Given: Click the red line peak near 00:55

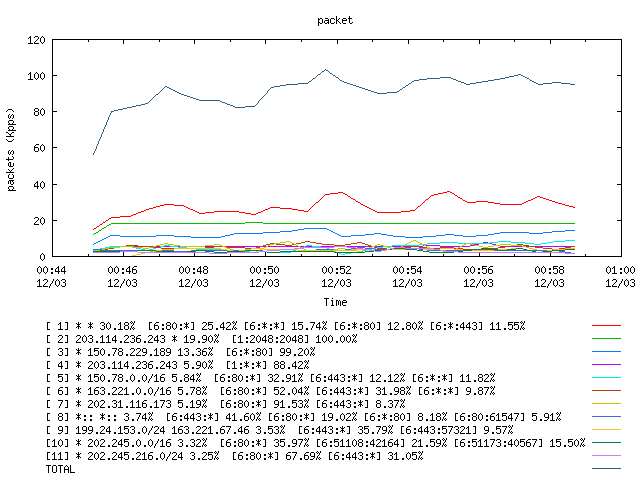Looking at the screenshot, I should pyautogui.click(x=449, y=191).
